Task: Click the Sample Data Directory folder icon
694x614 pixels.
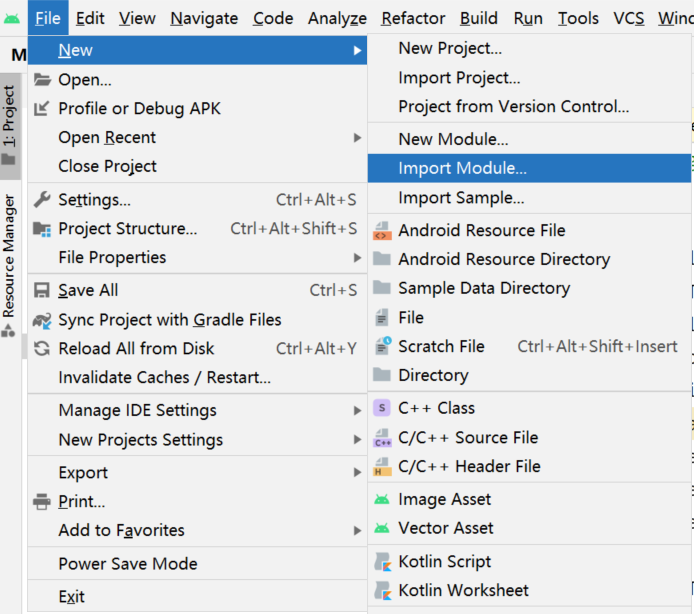Action: [x=382, y=287]
